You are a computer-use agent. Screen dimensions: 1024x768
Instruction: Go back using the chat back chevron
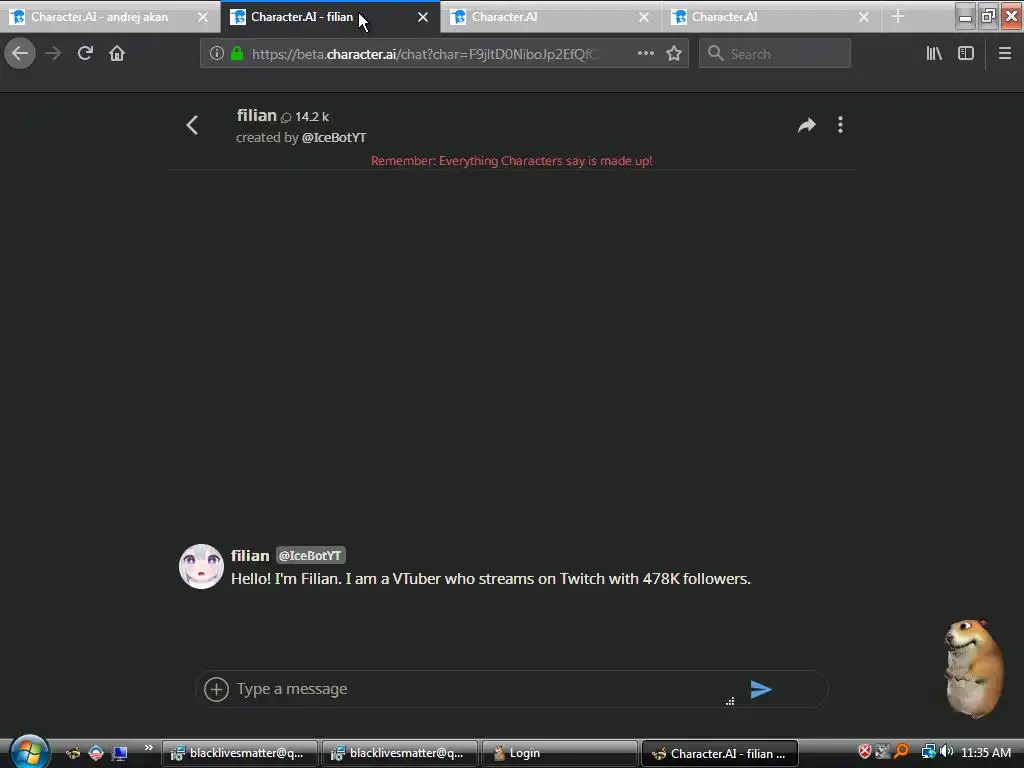click(192, 125)
